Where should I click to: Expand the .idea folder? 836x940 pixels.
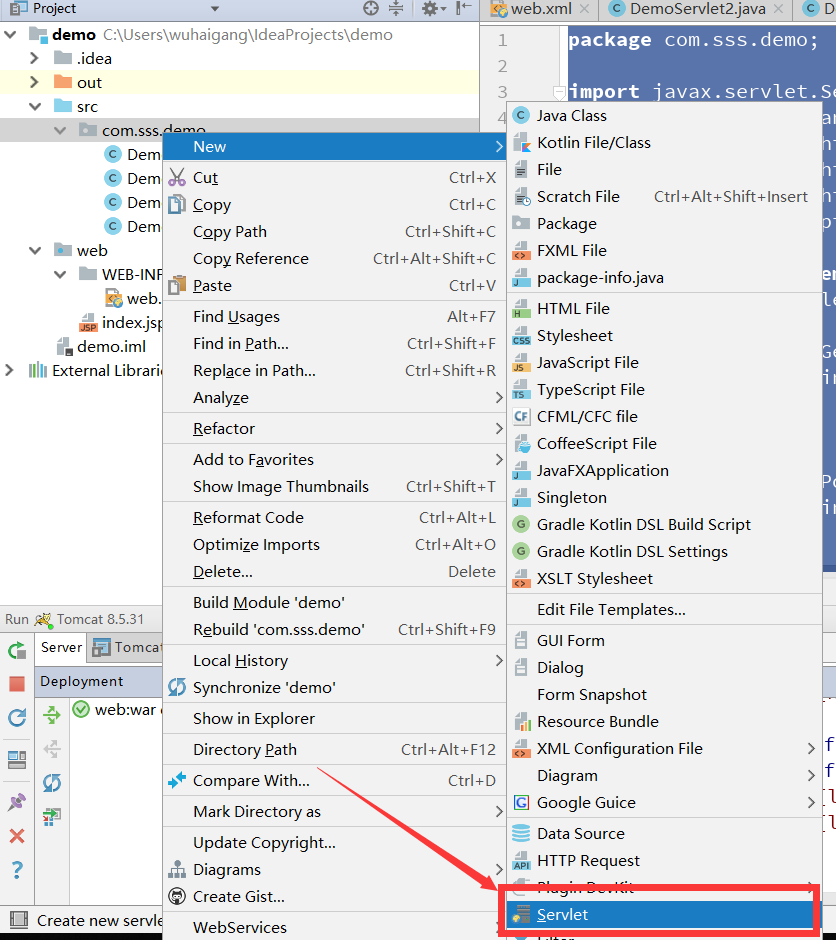pos(34,58)
